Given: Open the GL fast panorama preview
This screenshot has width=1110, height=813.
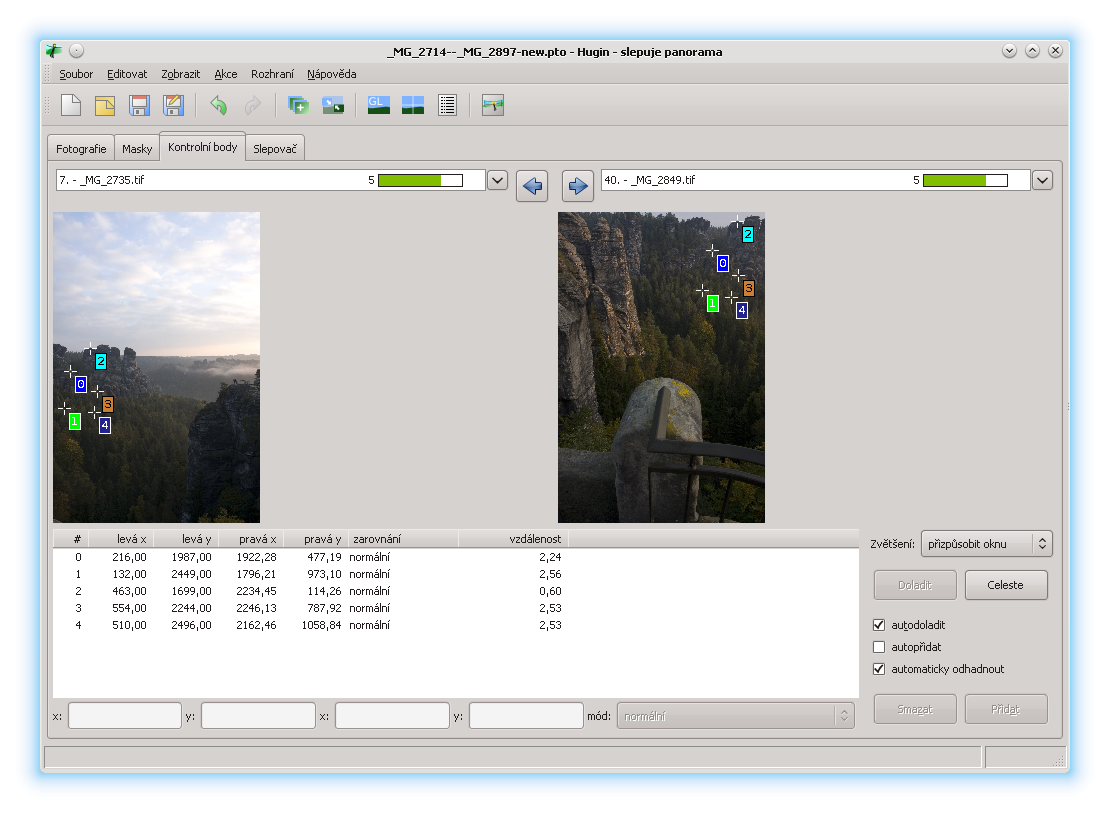Looking at the screenshot, I should [379, 105].
